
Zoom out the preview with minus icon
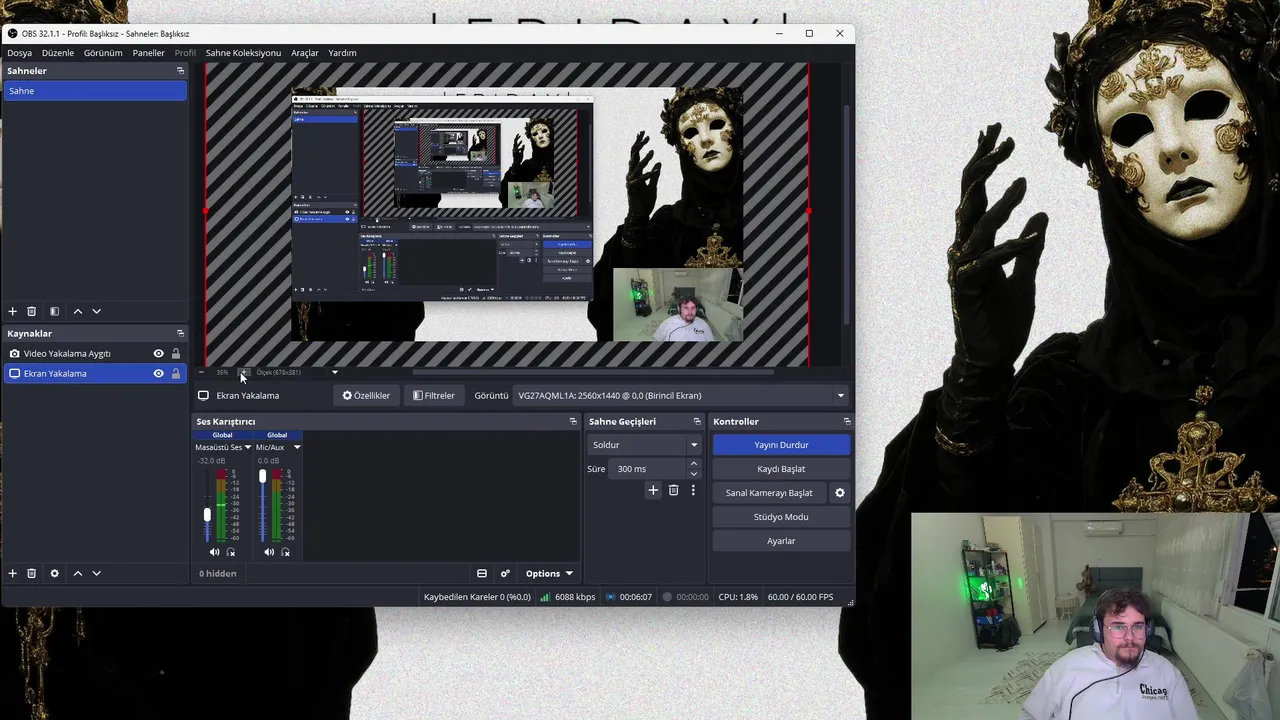[x=202, y=373]
